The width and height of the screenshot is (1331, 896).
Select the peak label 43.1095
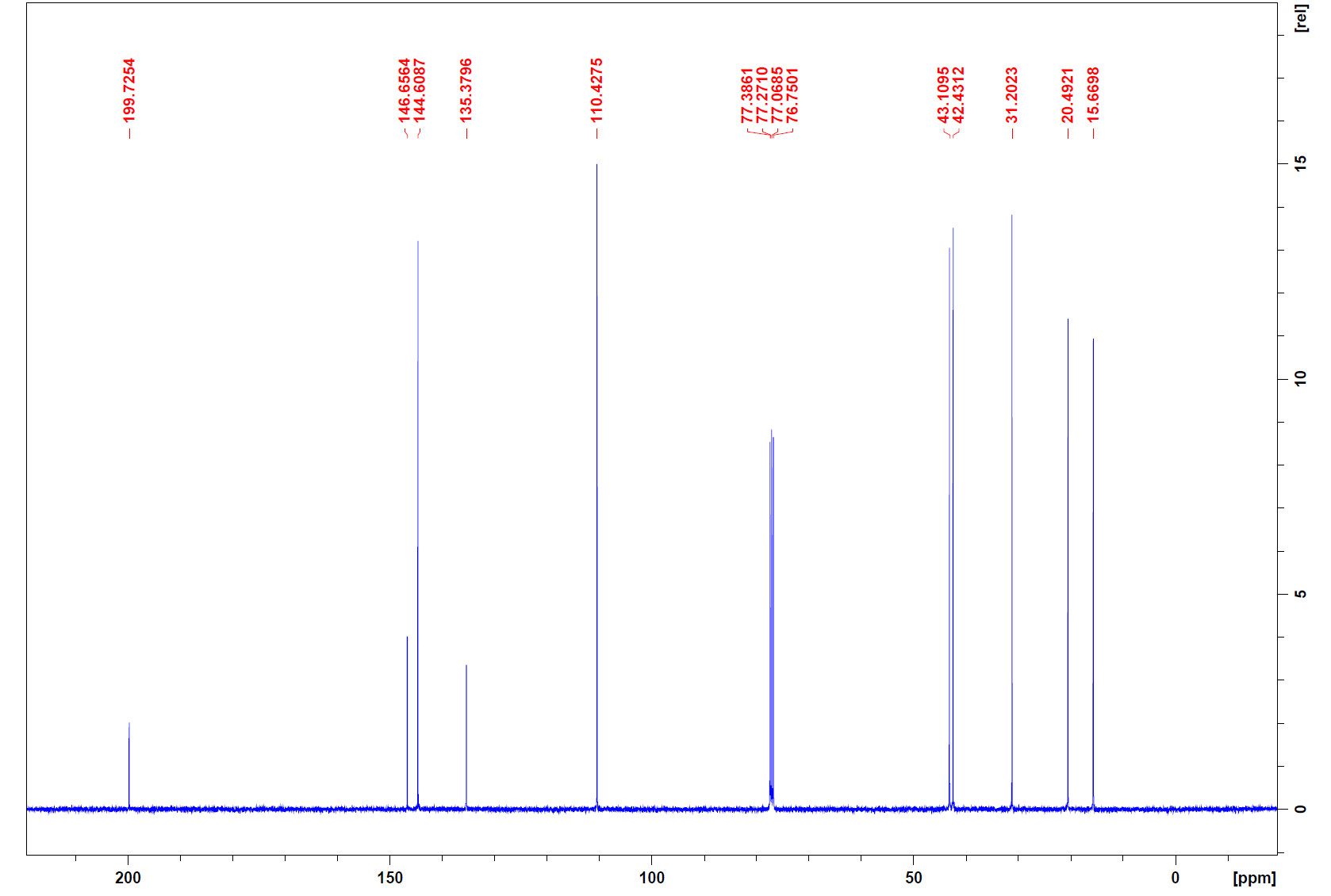(943, 95)
